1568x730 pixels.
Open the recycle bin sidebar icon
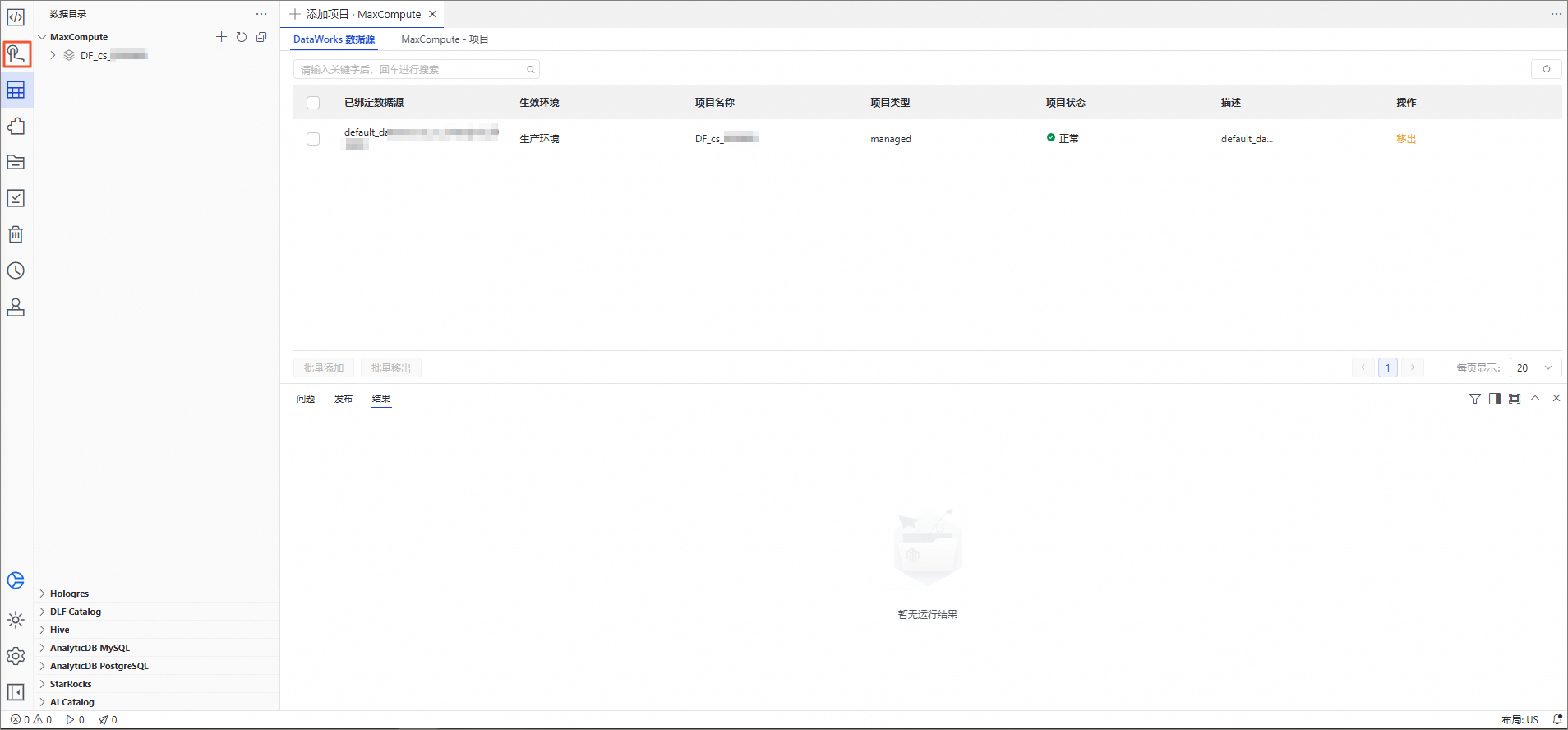16,234
